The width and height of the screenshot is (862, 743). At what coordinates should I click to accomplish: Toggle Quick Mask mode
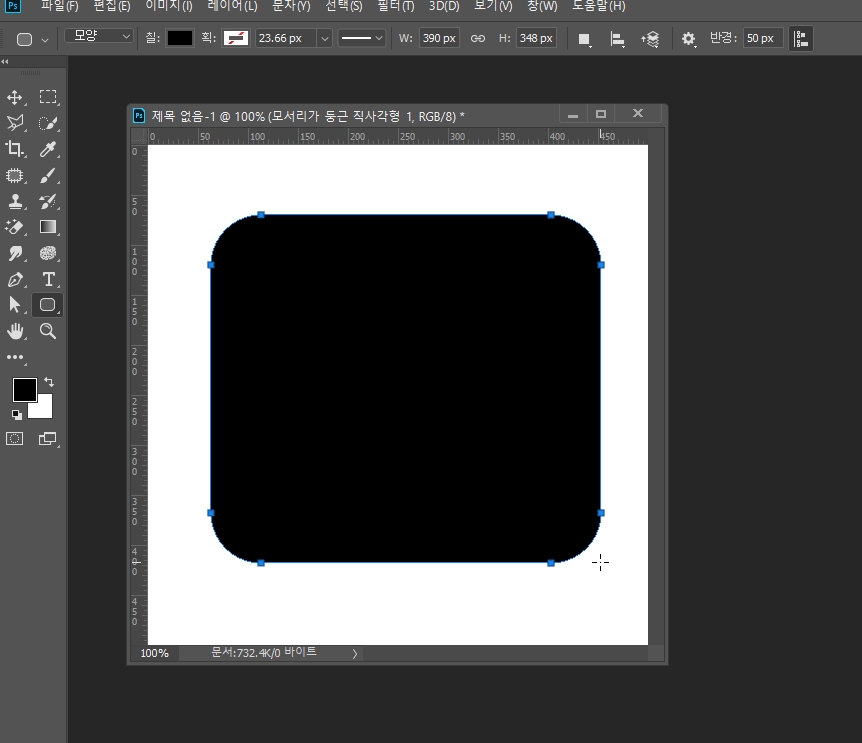[x=15, y=439]
